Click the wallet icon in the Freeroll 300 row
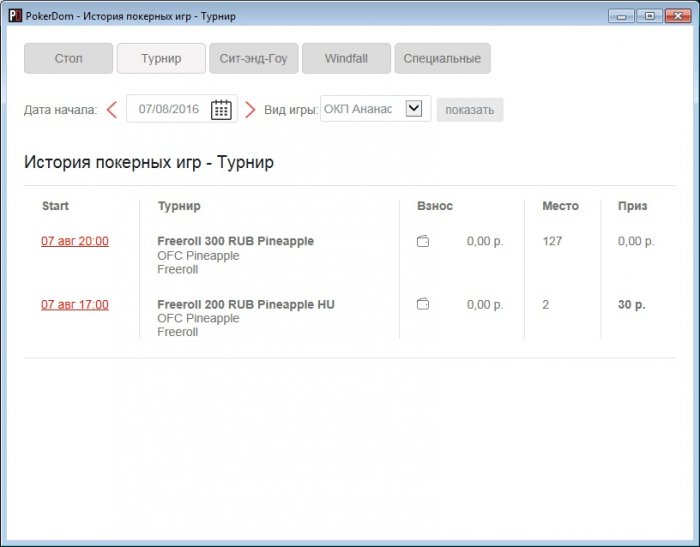 tap(423, 242)
